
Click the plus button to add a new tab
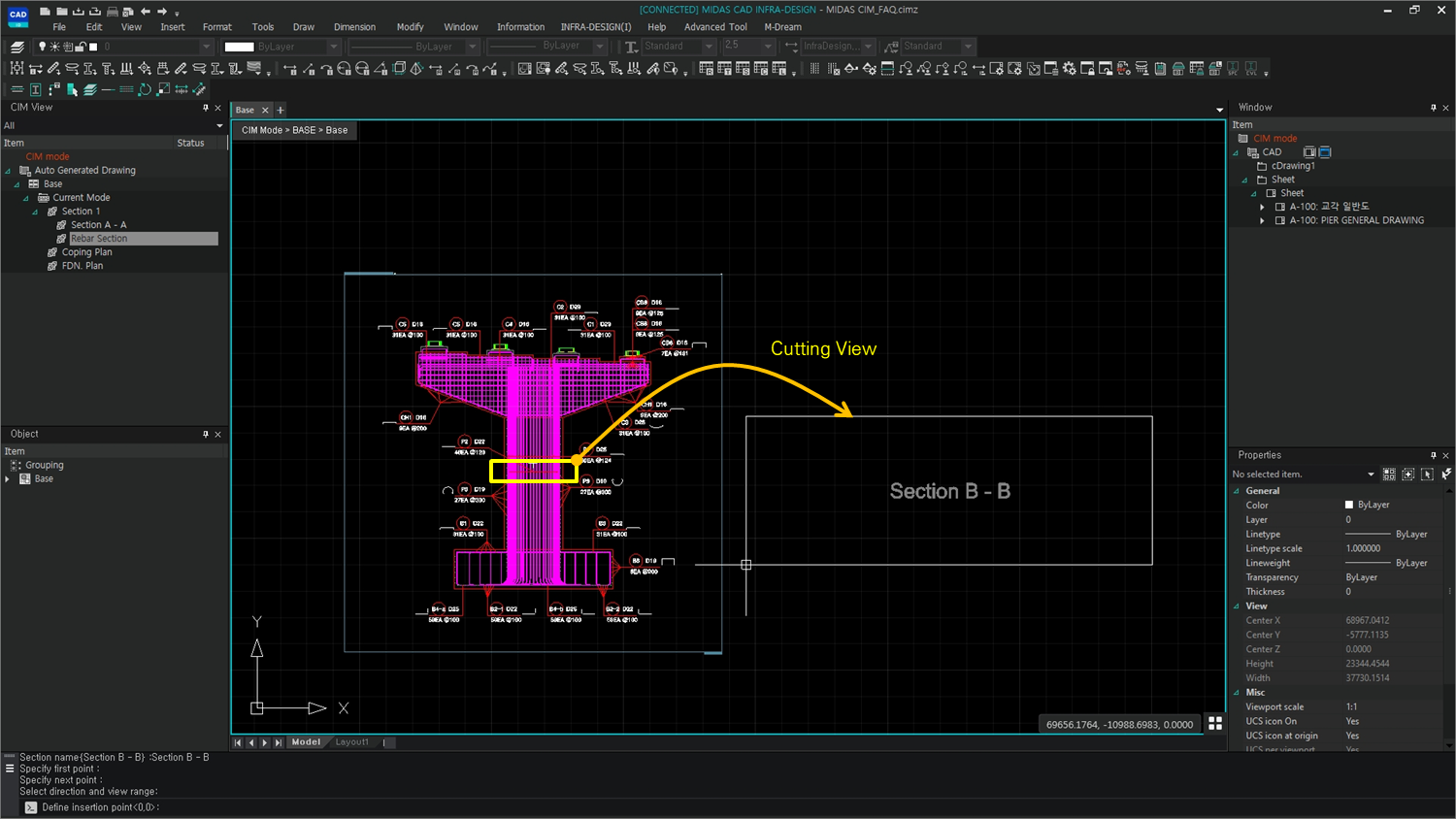tap(281, 110)
